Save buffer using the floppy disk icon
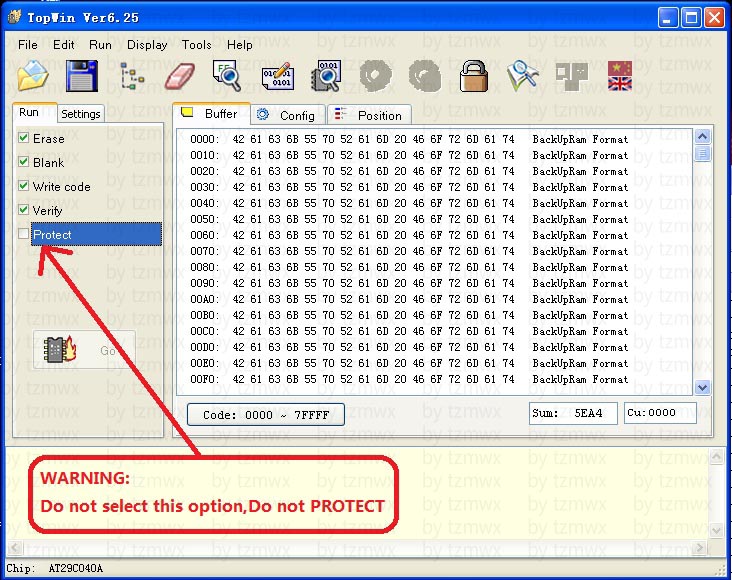The image size is (732, 580). tap(82, 75)
